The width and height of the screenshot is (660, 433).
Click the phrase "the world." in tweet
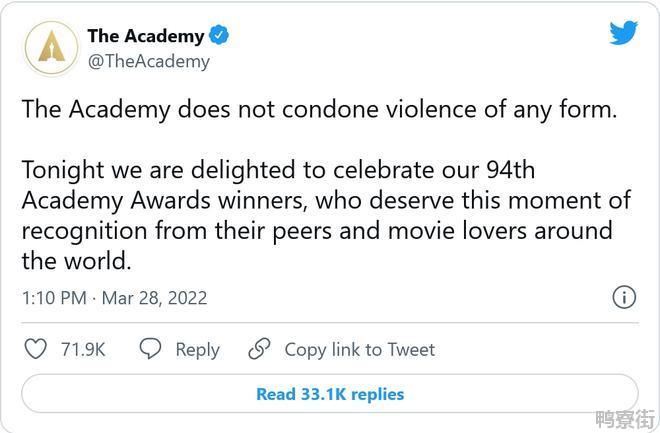(77, 261)
